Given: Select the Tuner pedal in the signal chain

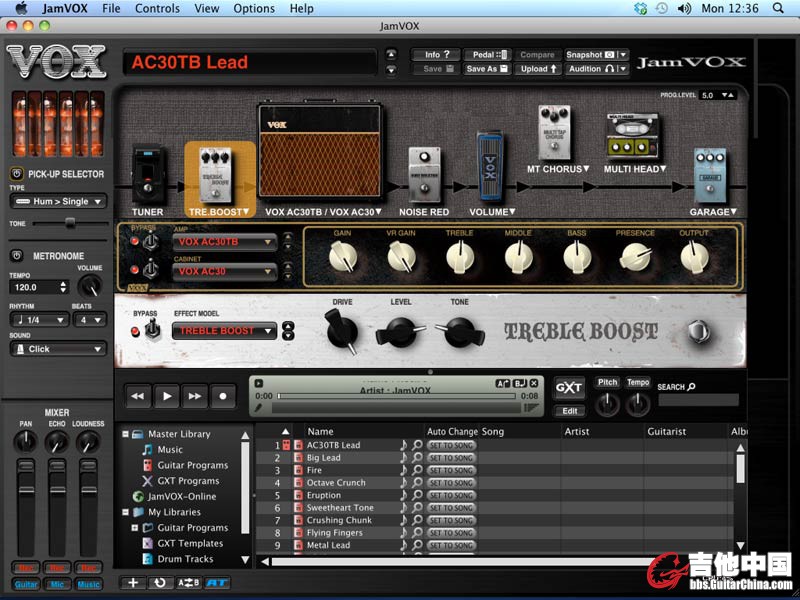Looking at the screenshot, I should 148,175.
